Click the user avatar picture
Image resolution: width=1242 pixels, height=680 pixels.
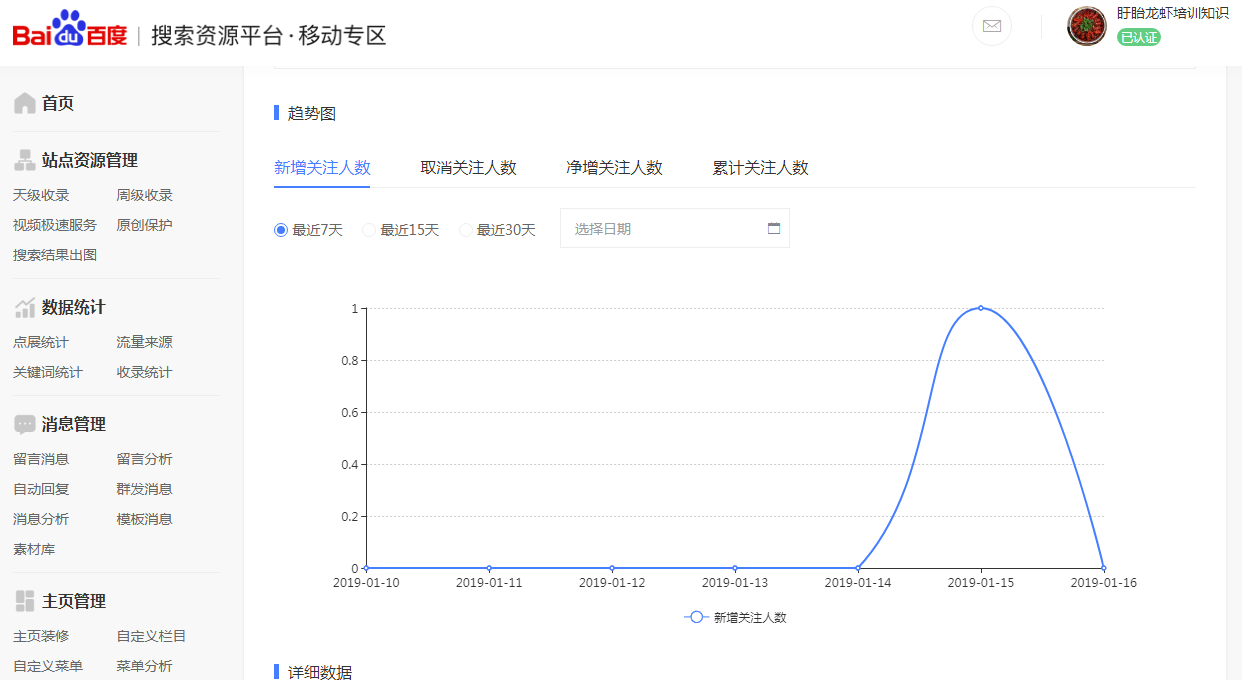pyautogui.click(x=1087, y=26)
